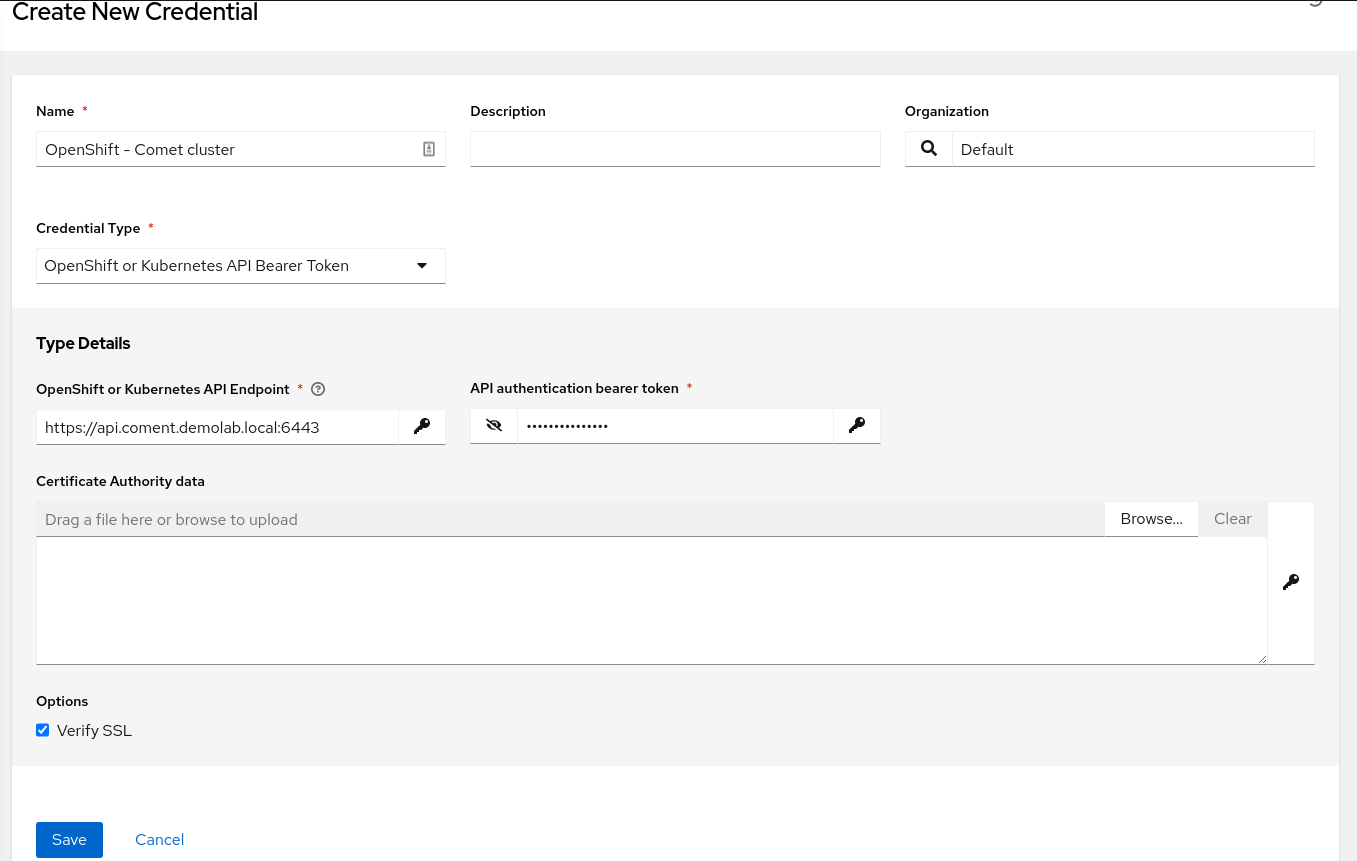The height and width of the screenshot is (861, 1357).
Task: Click the 'Options' label
Action: point(62,701)
